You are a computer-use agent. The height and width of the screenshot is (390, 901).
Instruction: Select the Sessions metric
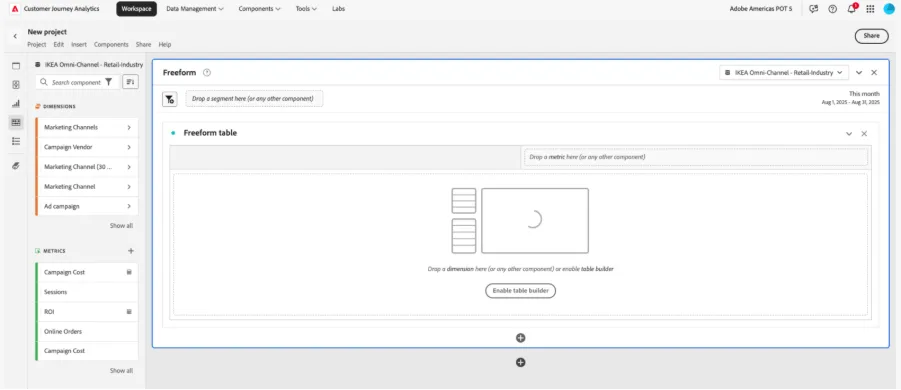(87, 292)
